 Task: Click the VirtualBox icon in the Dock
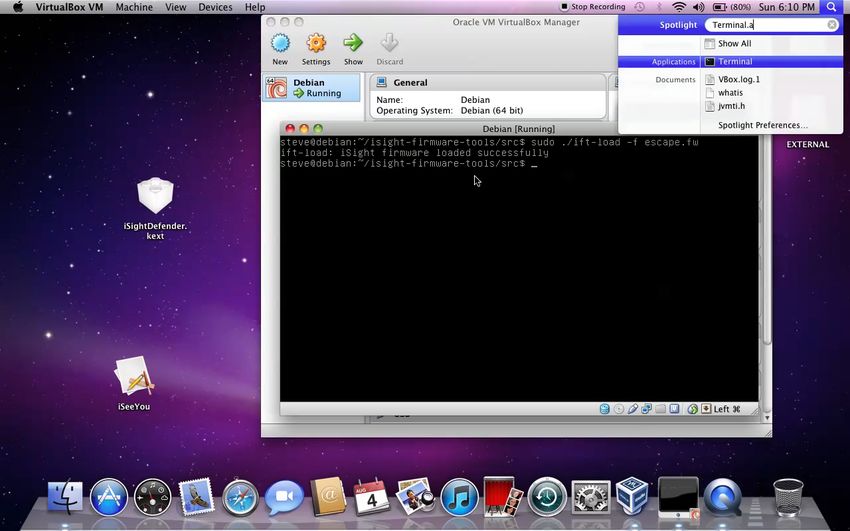point(633,496)
